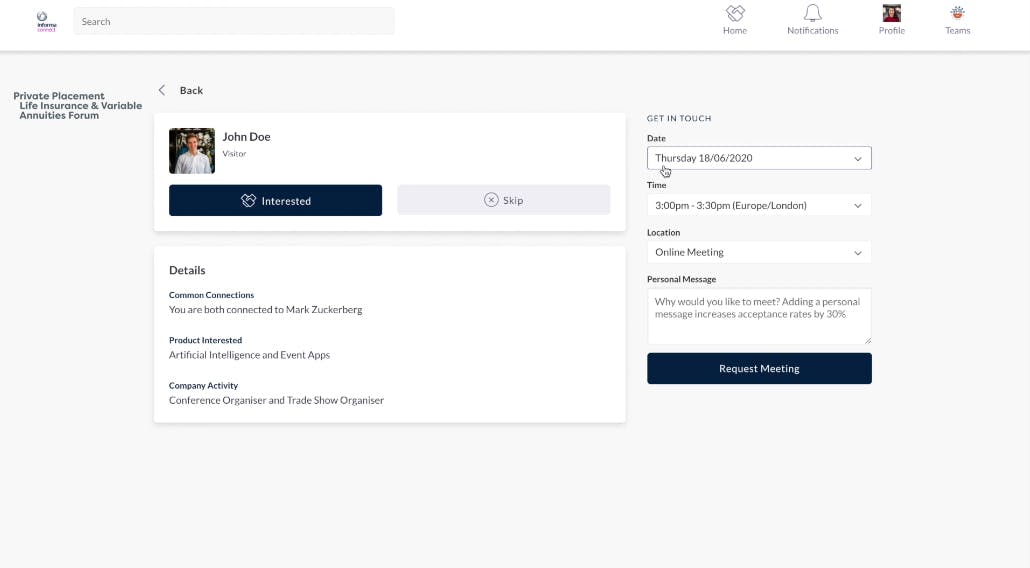Click the Back arrow chevron
1030x568 pixels.
click(x=162, y=90)
